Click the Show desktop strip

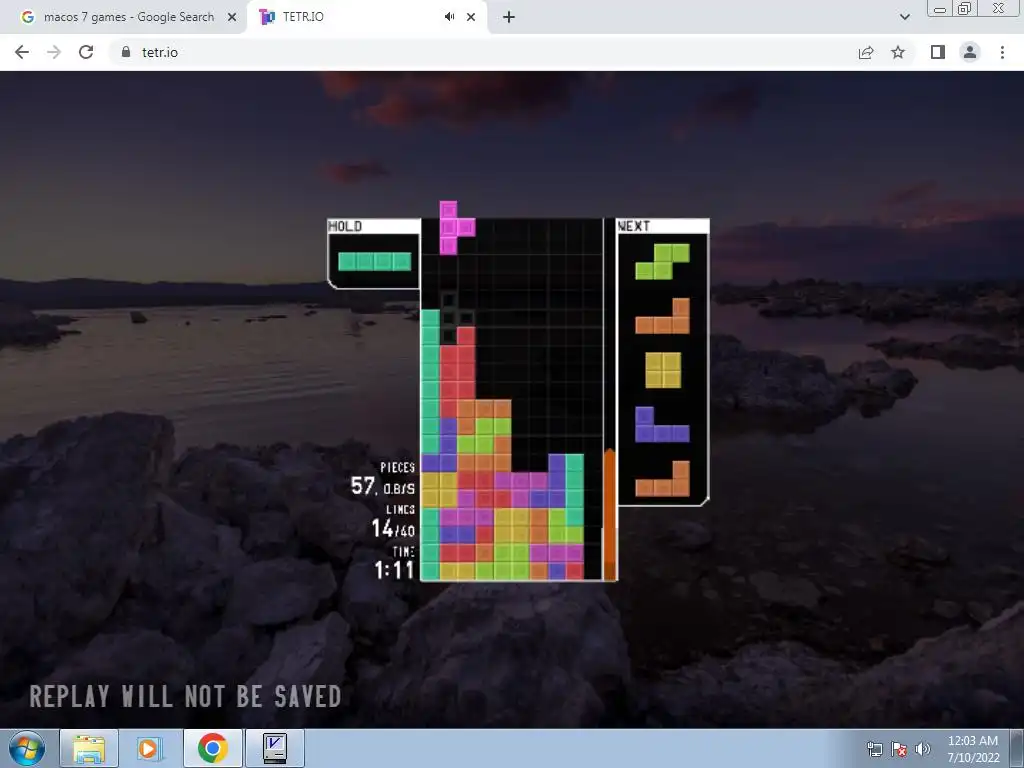point(1018,748)
